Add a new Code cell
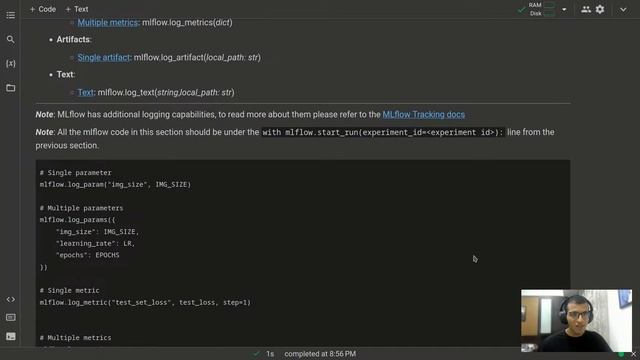640x360 pixels. [42, 9]
